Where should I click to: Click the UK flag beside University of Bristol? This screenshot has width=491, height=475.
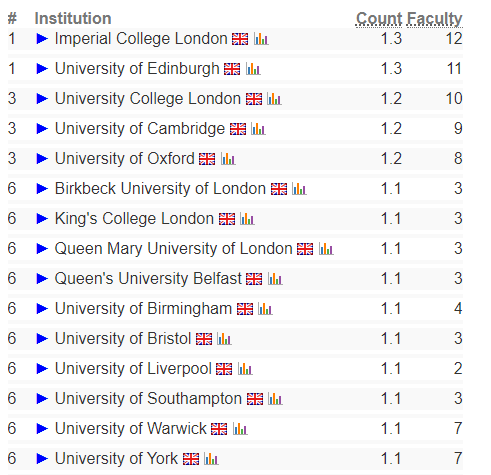coord(204,339)
